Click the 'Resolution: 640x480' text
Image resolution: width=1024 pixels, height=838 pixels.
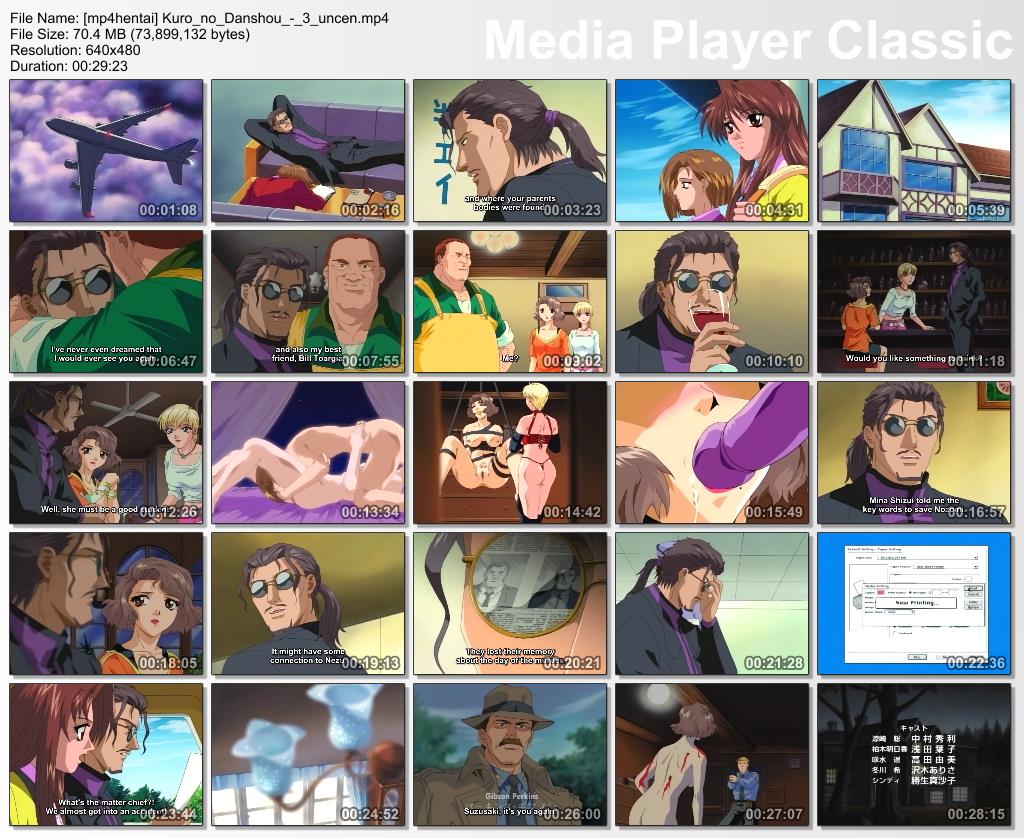(75, 50)
